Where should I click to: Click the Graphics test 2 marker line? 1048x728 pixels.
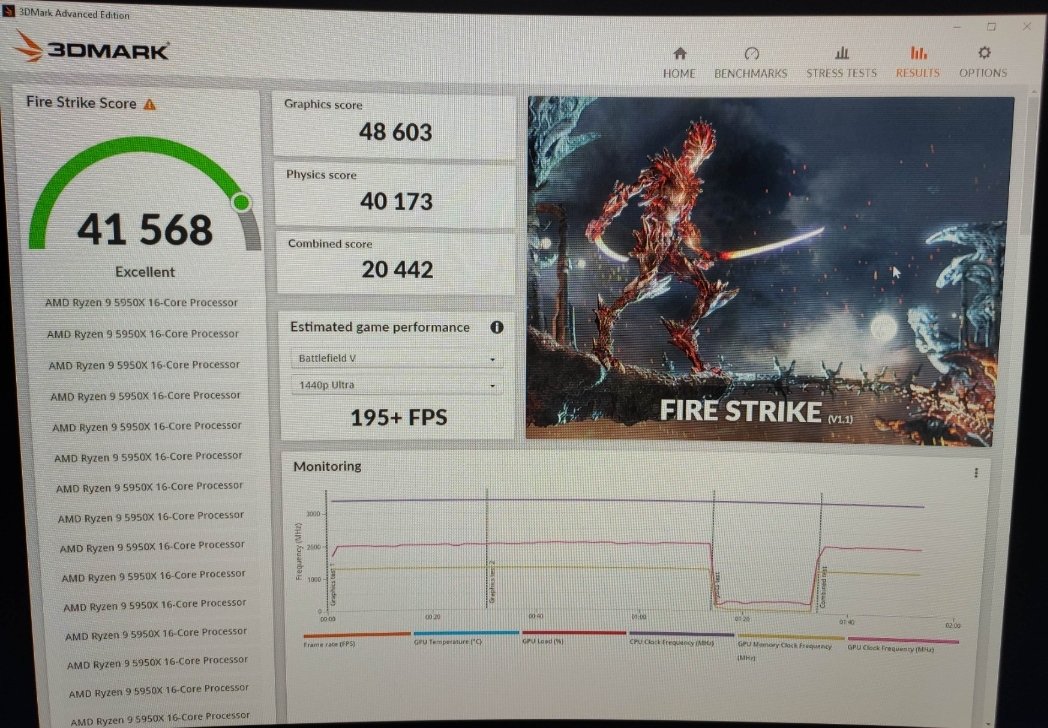(487, 548)
